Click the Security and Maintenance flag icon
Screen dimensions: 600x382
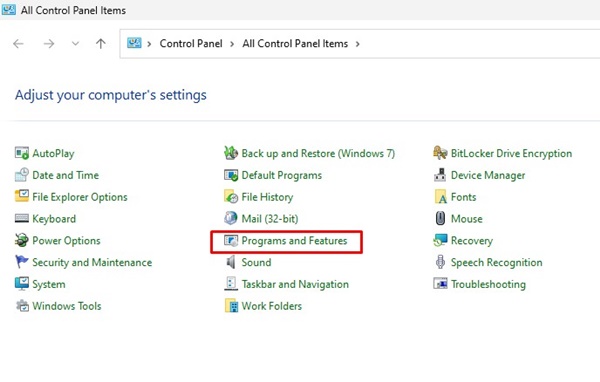(x=22, y=262)
